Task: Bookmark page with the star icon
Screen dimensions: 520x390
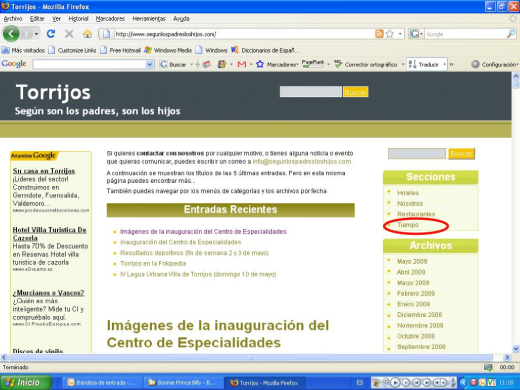Action: coord(389,34)
